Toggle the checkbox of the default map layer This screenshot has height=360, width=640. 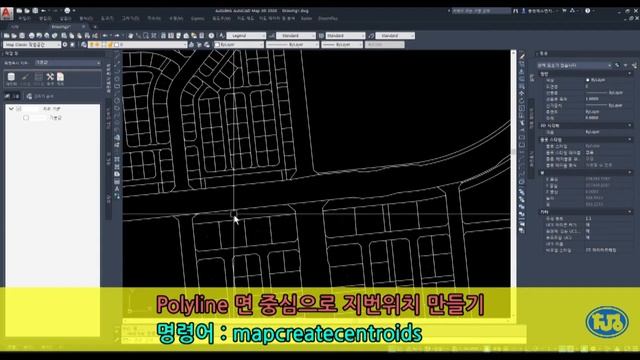point(26,118)
